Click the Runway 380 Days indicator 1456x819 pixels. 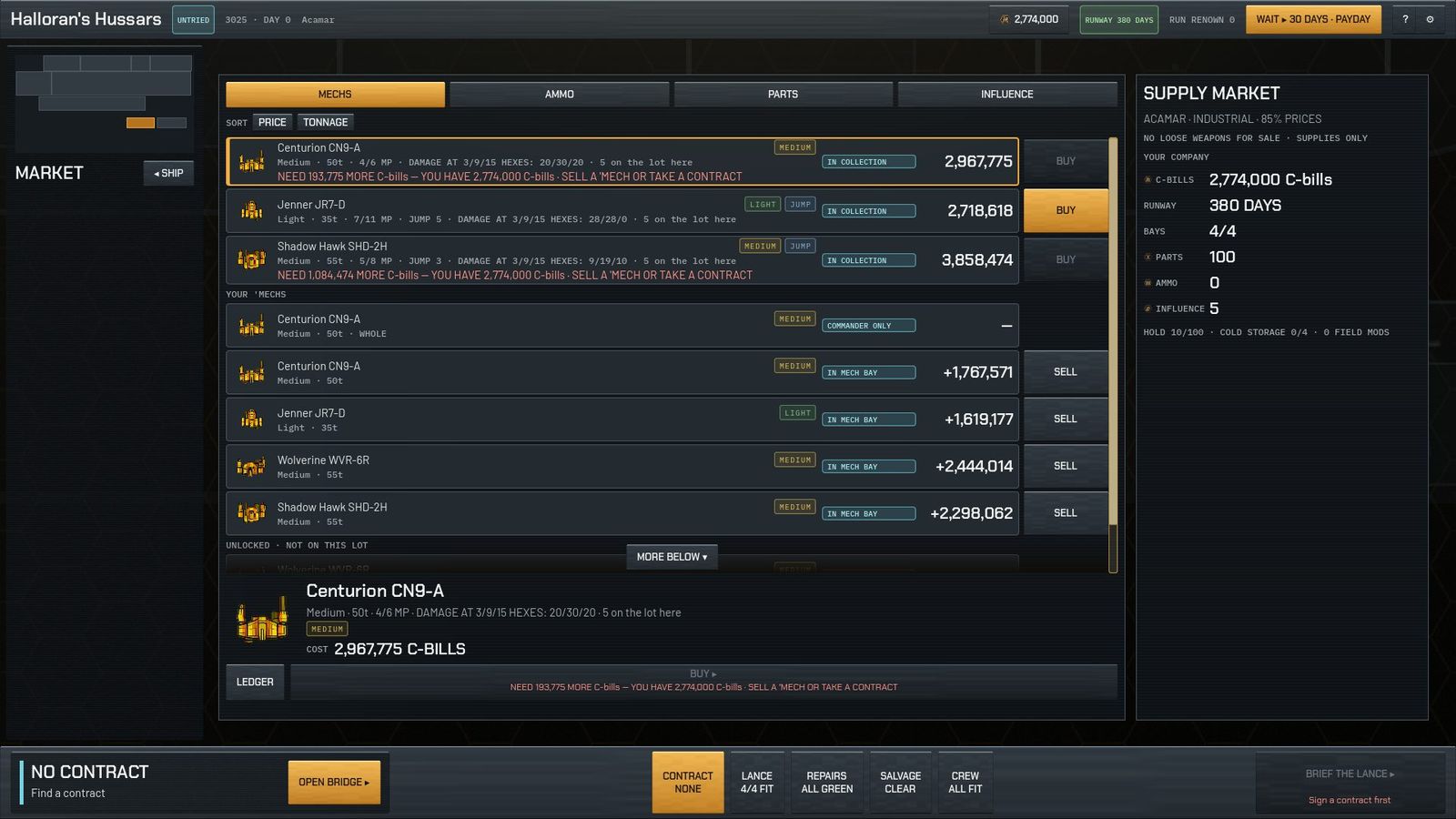click(1118, 19)
